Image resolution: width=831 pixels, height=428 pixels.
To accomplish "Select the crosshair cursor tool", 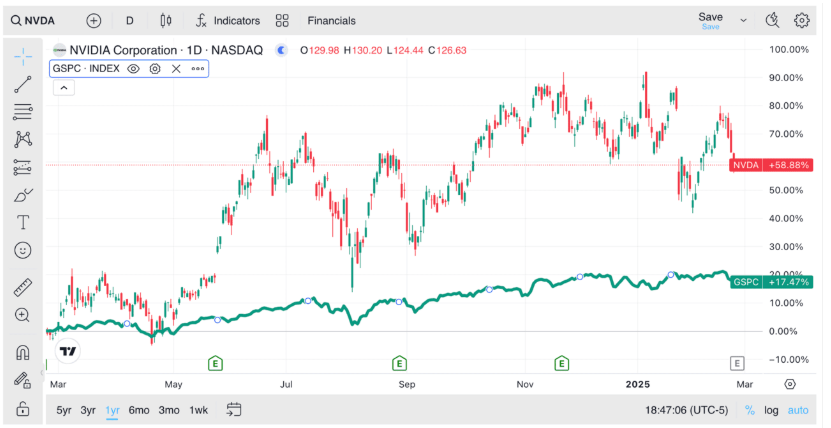I will (23, 57).
